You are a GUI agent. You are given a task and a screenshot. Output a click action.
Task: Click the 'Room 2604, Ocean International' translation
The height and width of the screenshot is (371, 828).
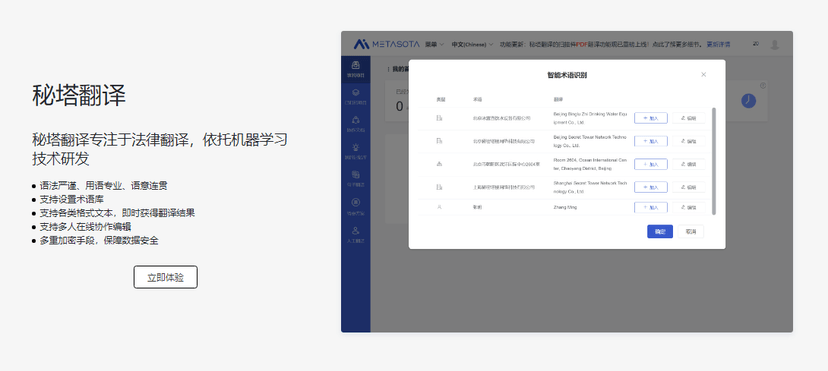[x=590, y=164]
